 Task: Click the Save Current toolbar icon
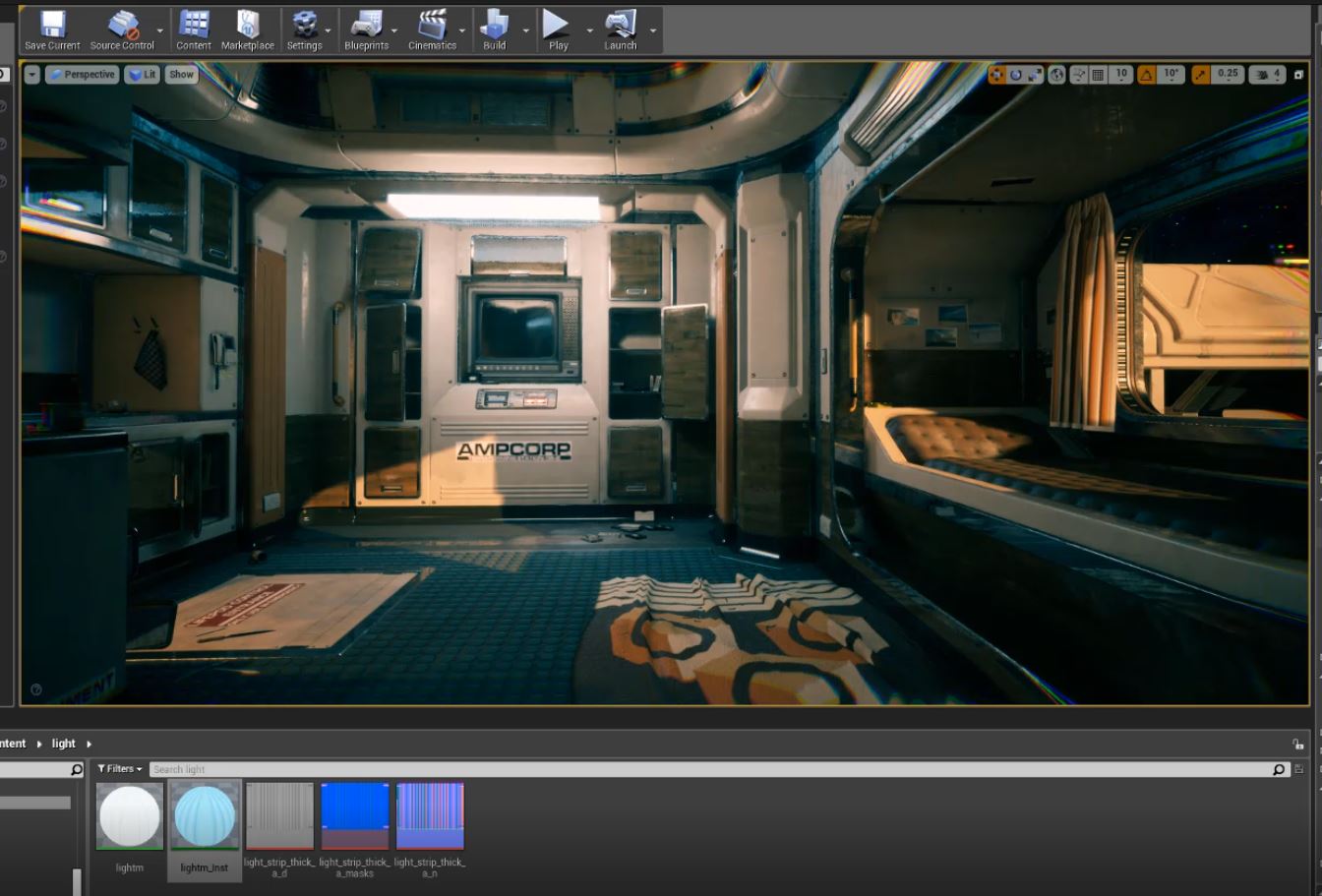click(x=52, y=29)
